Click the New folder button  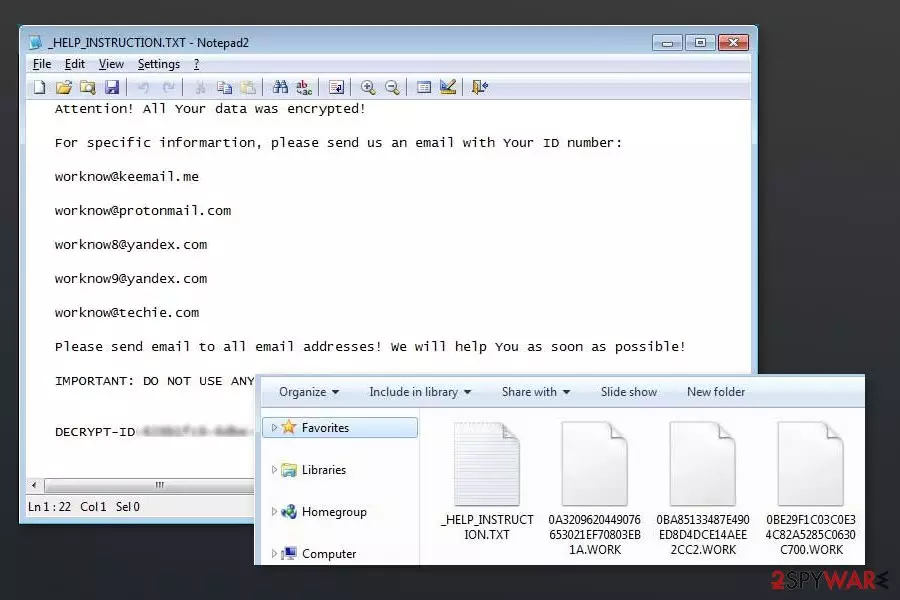pyautogui.click(x=716, y=392)
